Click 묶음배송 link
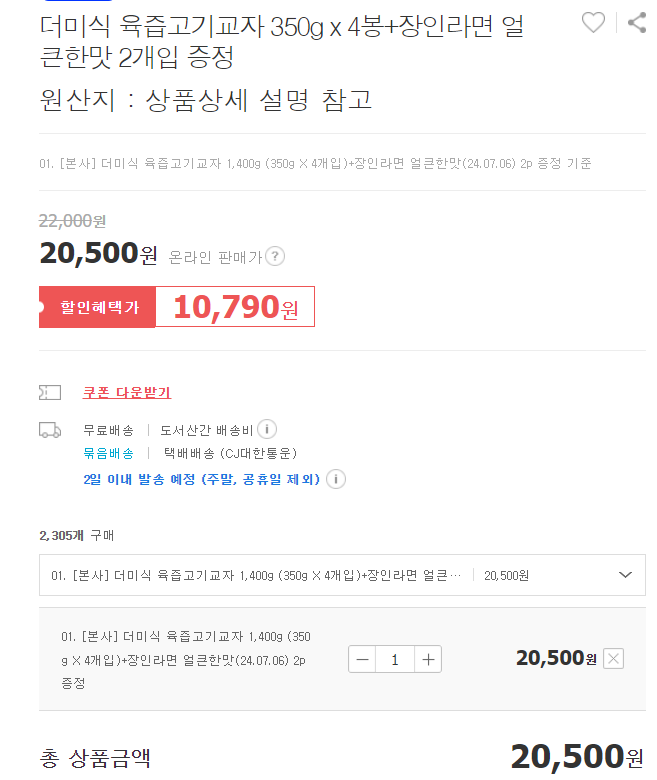 click(x=108, y=453)
